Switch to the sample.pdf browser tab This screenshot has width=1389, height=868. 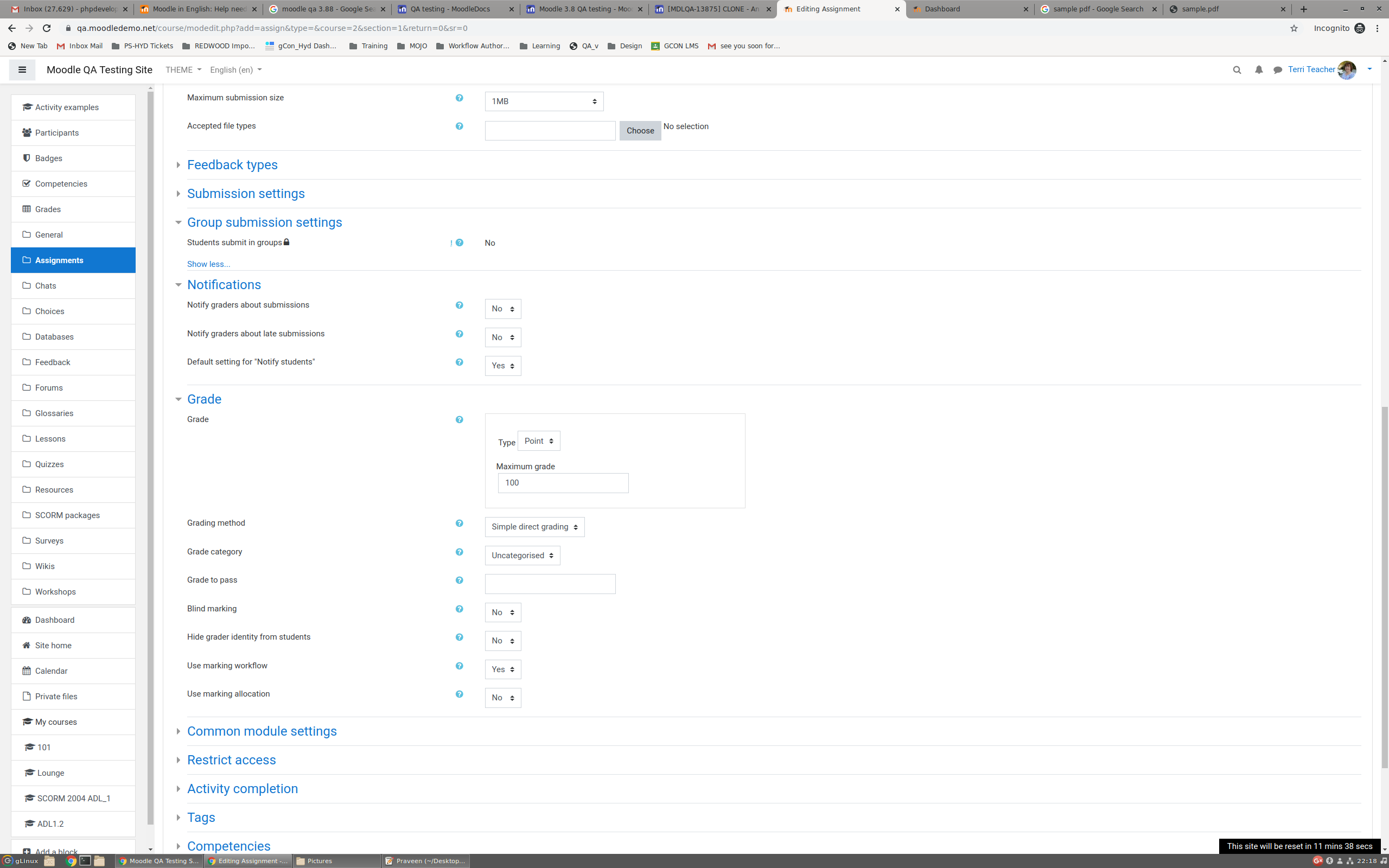[1226, 9]
